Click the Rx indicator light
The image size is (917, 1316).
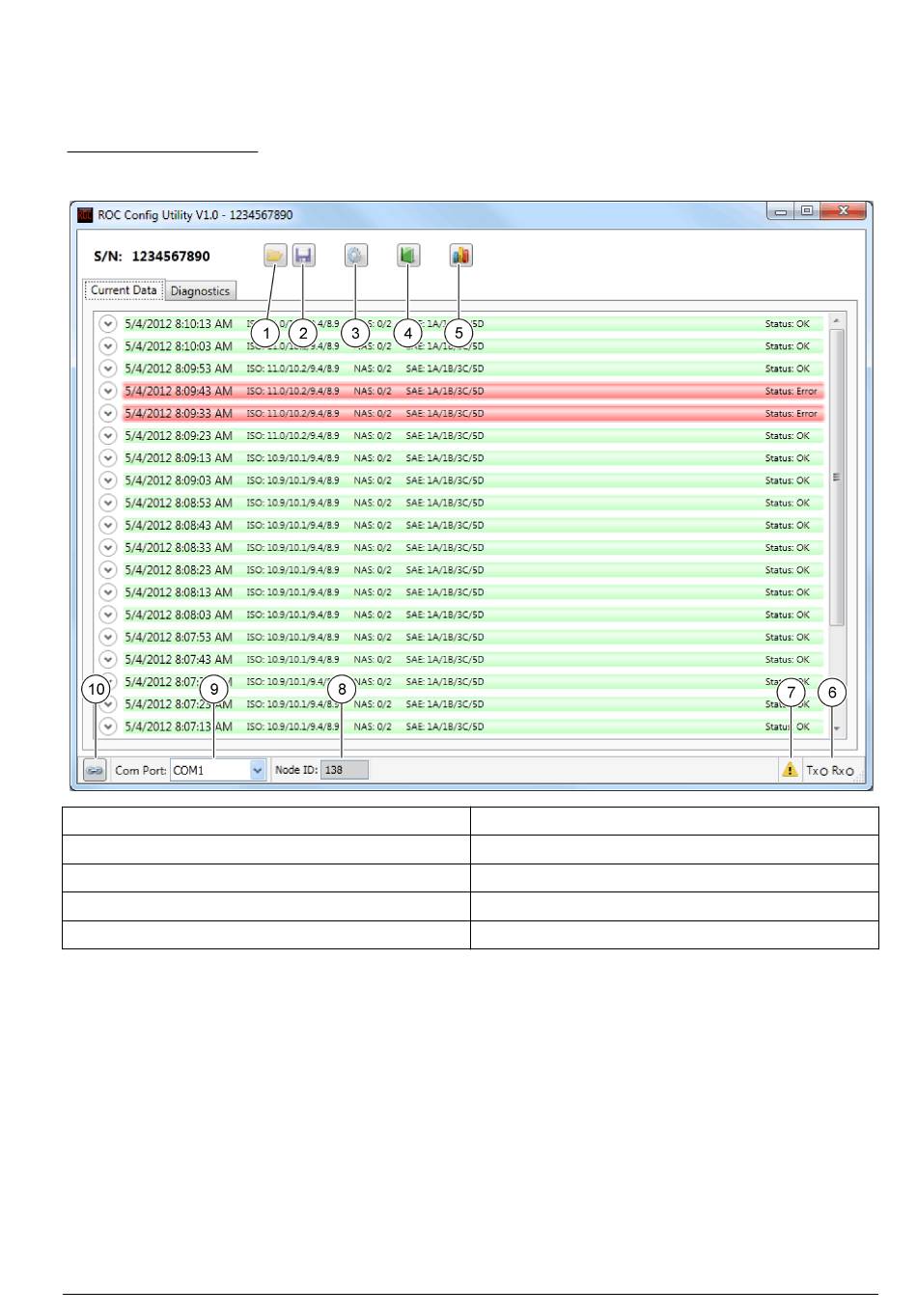pyautogui.click(x=849, y=772)
